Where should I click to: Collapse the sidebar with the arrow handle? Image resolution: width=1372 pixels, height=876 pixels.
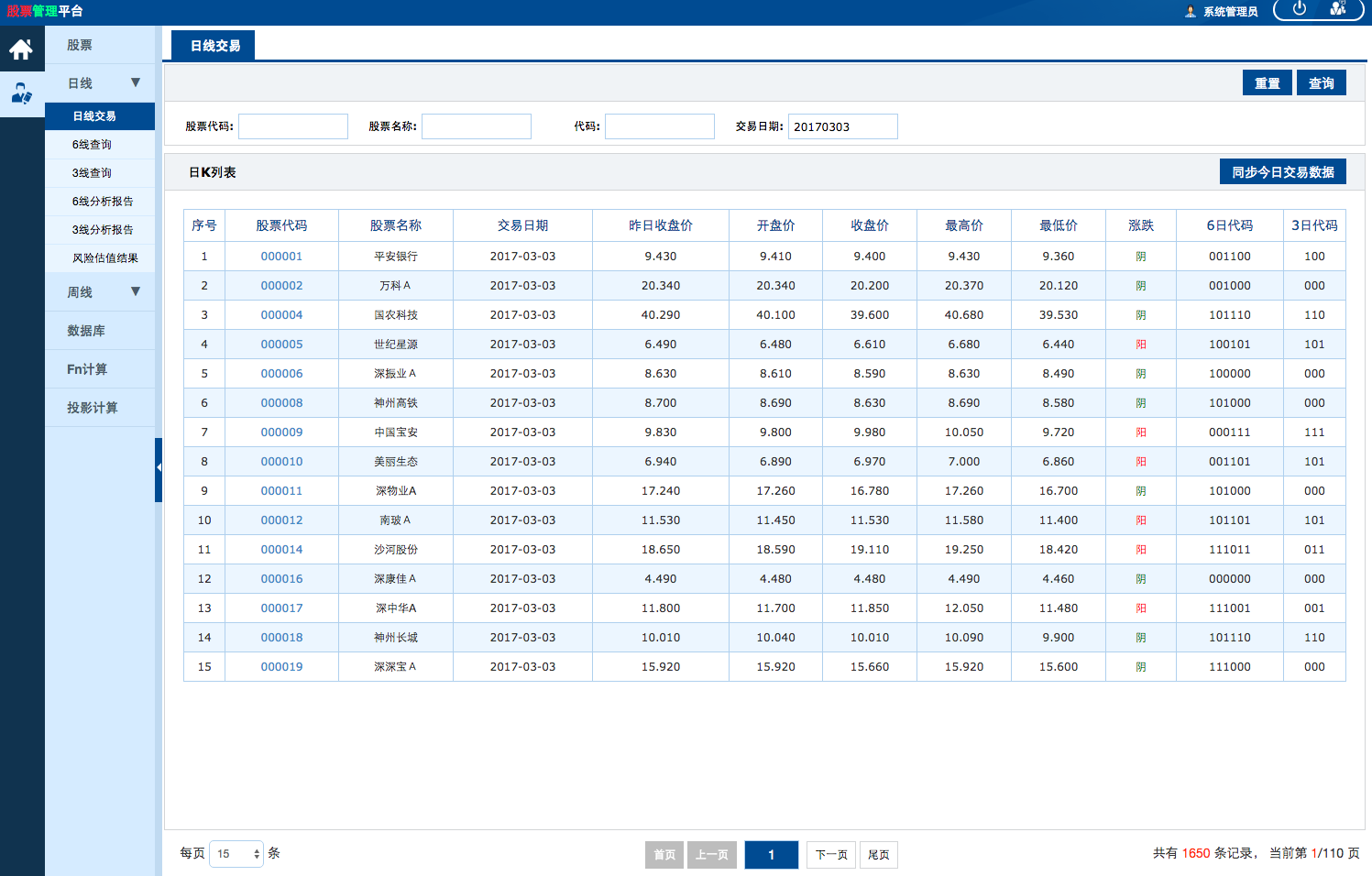click(x=159, y=468)
